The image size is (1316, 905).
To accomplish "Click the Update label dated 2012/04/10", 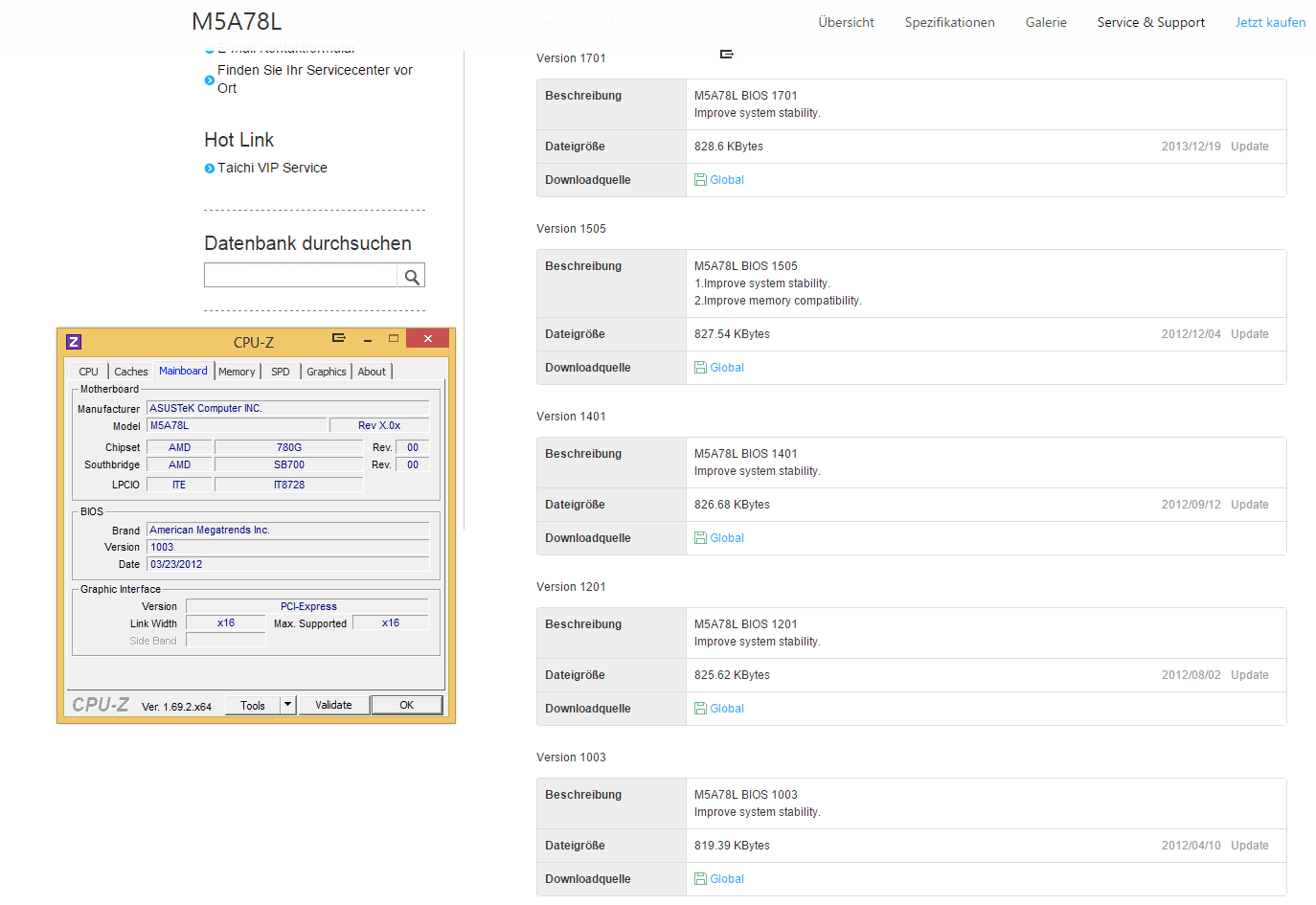I will point(1250,846).
